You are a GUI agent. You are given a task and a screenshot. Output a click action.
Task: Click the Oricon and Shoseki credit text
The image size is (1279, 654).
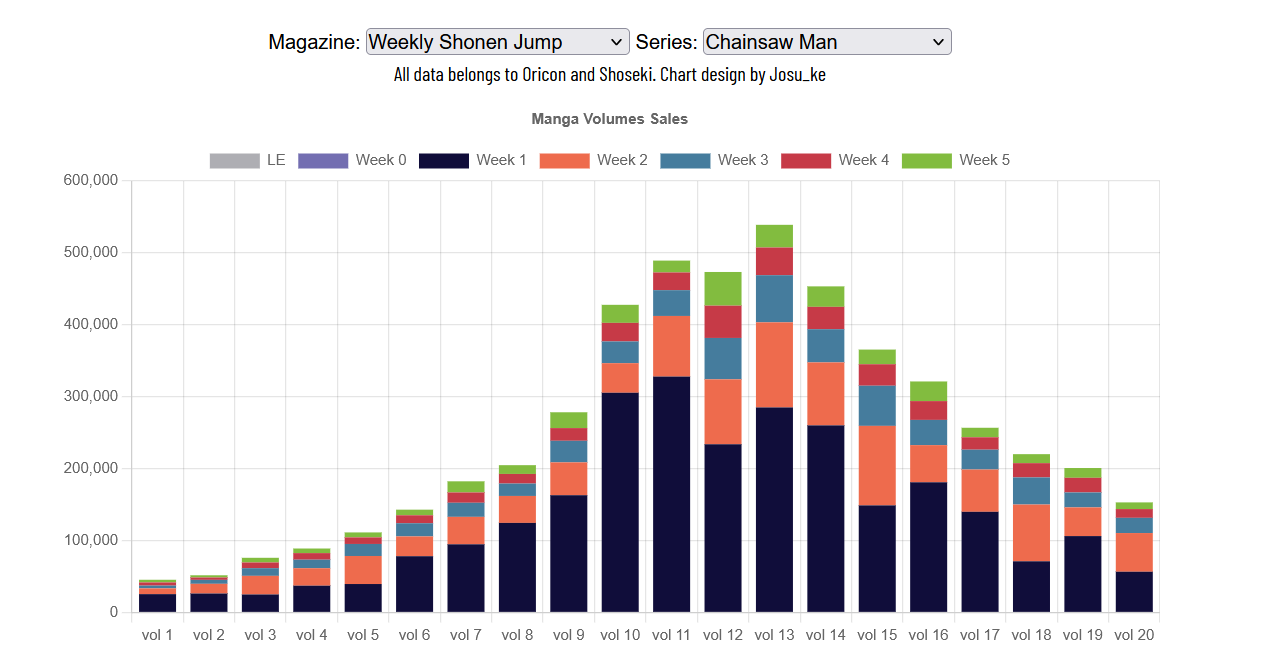610,74
